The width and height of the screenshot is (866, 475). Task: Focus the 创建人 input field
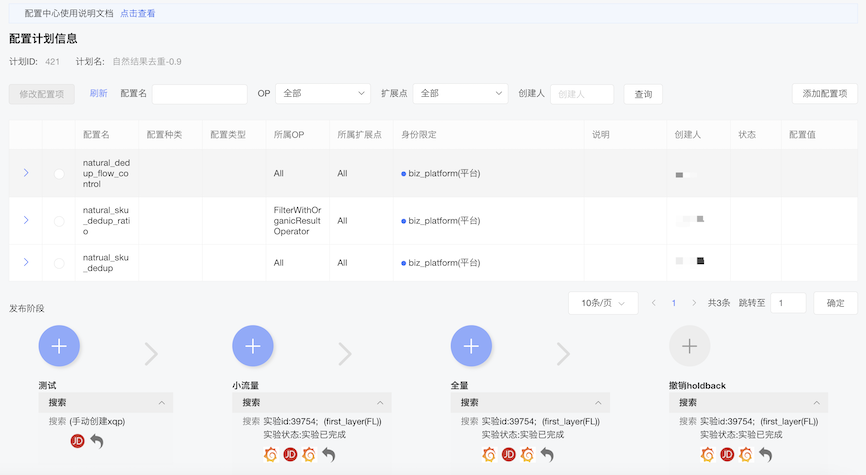582,94
